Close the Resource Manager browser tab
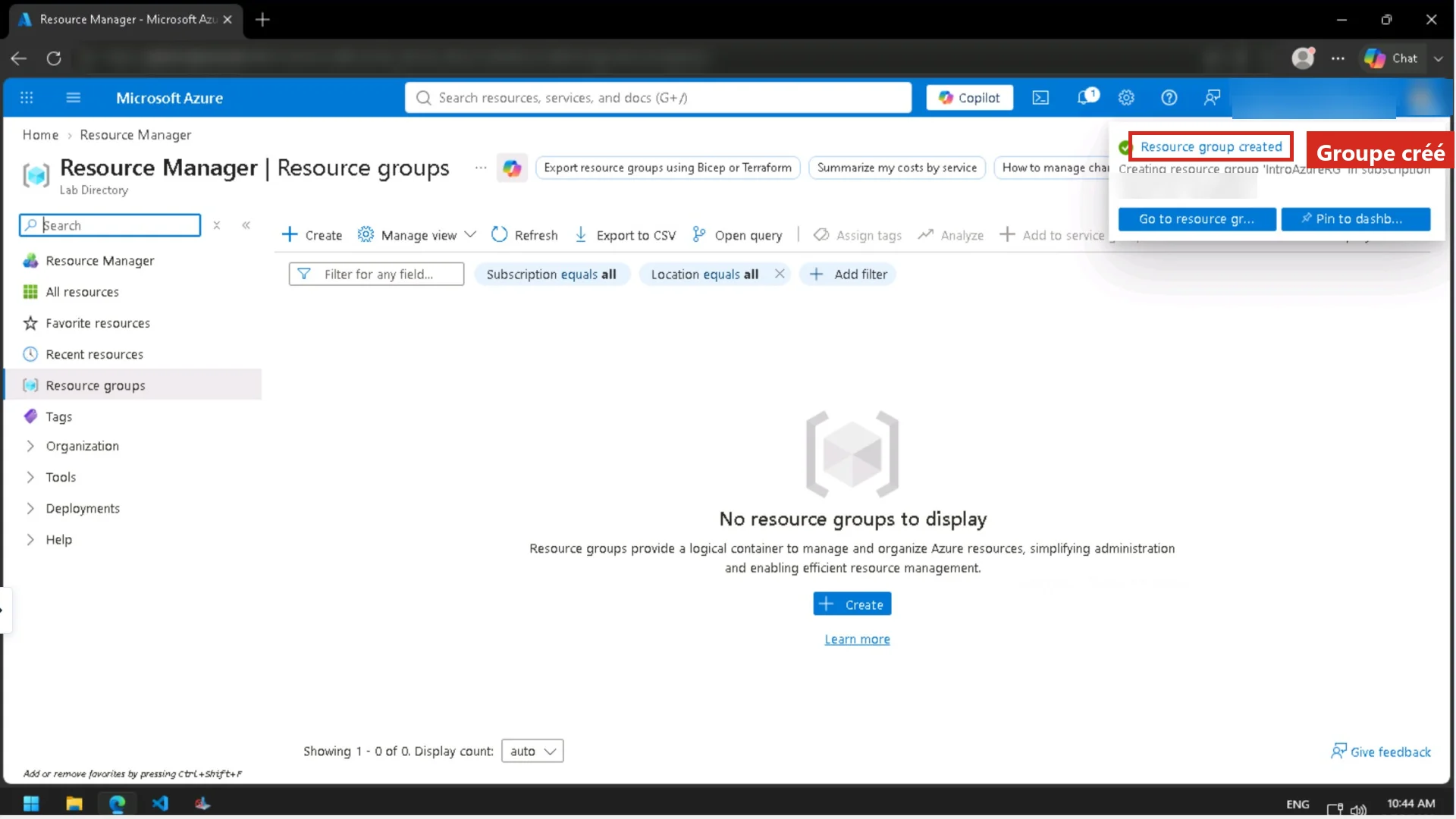 point(227,20)
